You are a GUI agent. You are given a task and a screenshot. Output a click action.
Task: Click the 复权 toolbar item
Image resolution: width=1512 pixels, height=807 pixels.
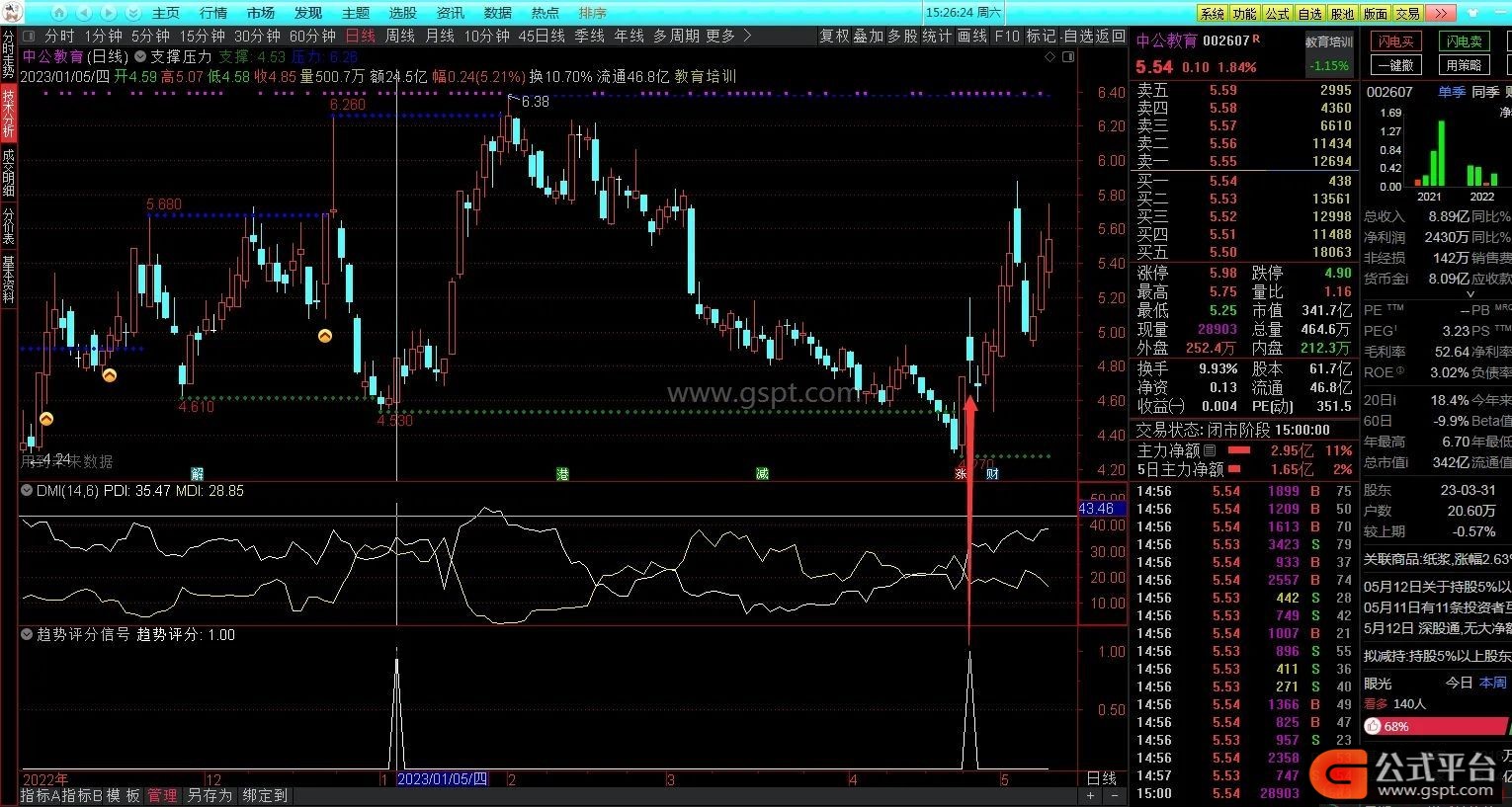pos(835,36)
